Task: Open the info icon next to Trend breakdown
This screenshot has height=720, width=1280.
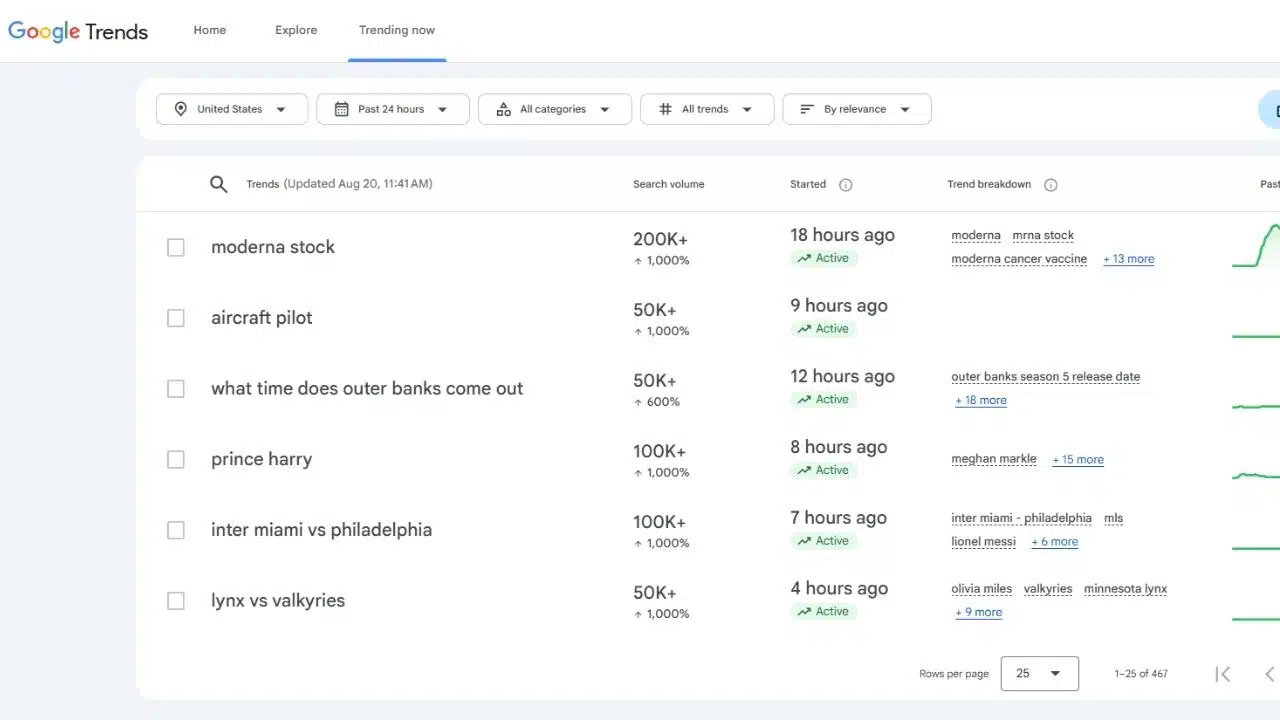Action: (x=1050, y=184)
